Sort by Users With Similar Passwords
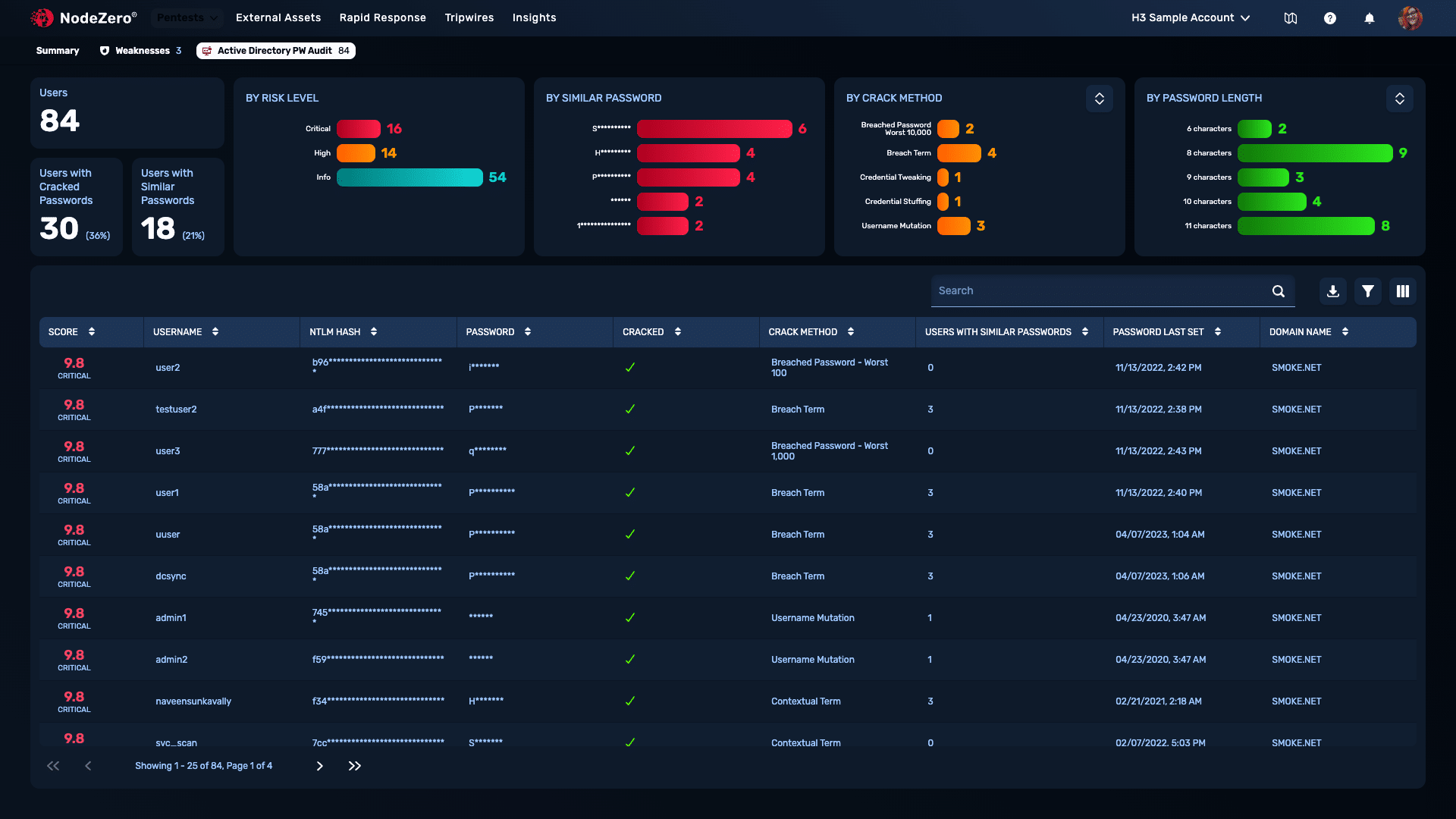1456x819 pixels. (x=1085, y=331)
